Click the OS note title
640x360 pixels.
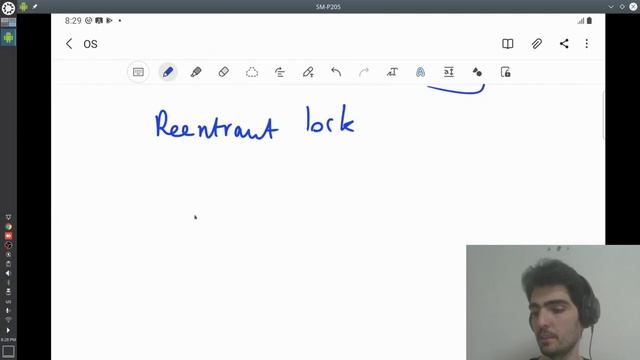tap(90, 44)
